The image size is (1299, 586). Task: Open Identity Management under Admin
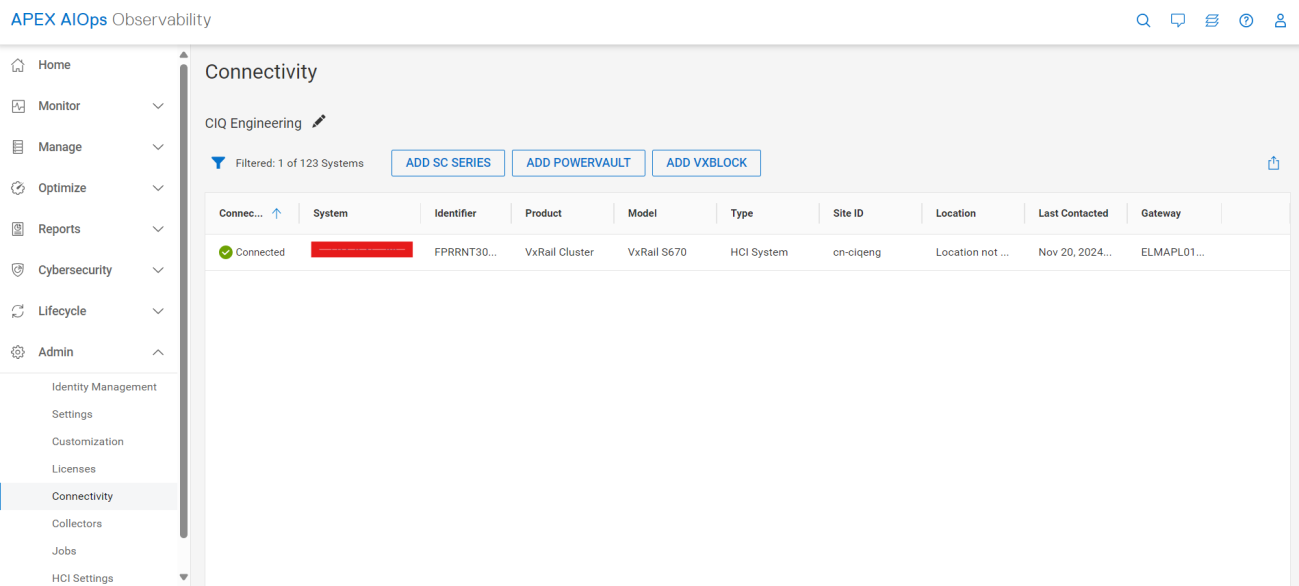click(104, 387)
